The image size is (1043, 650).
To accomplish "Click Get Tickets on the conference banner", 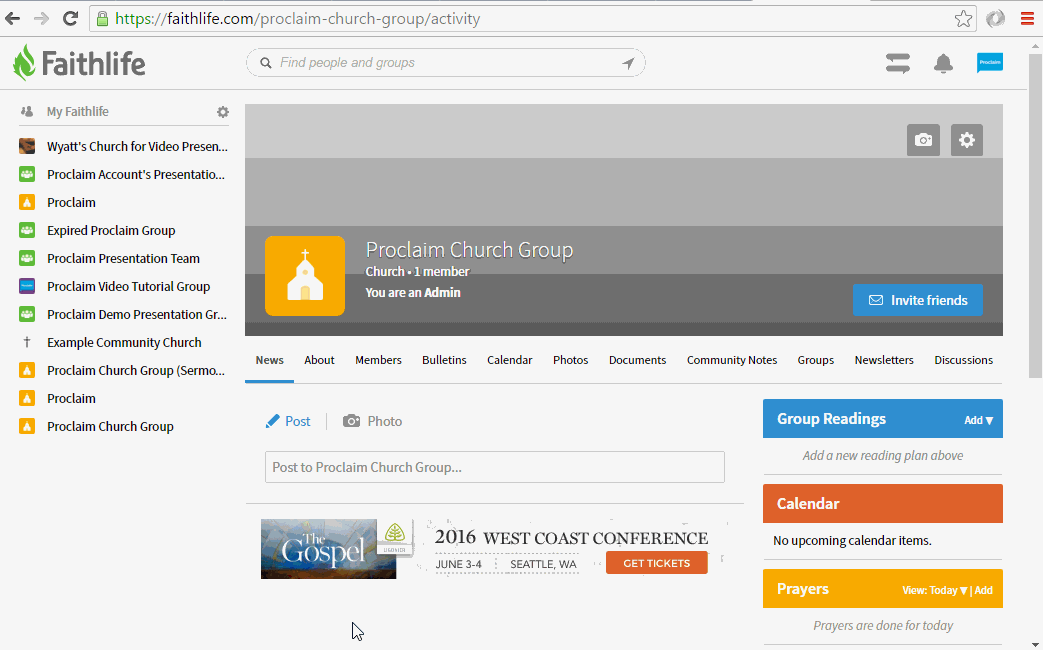I will (x=657, y=563).
